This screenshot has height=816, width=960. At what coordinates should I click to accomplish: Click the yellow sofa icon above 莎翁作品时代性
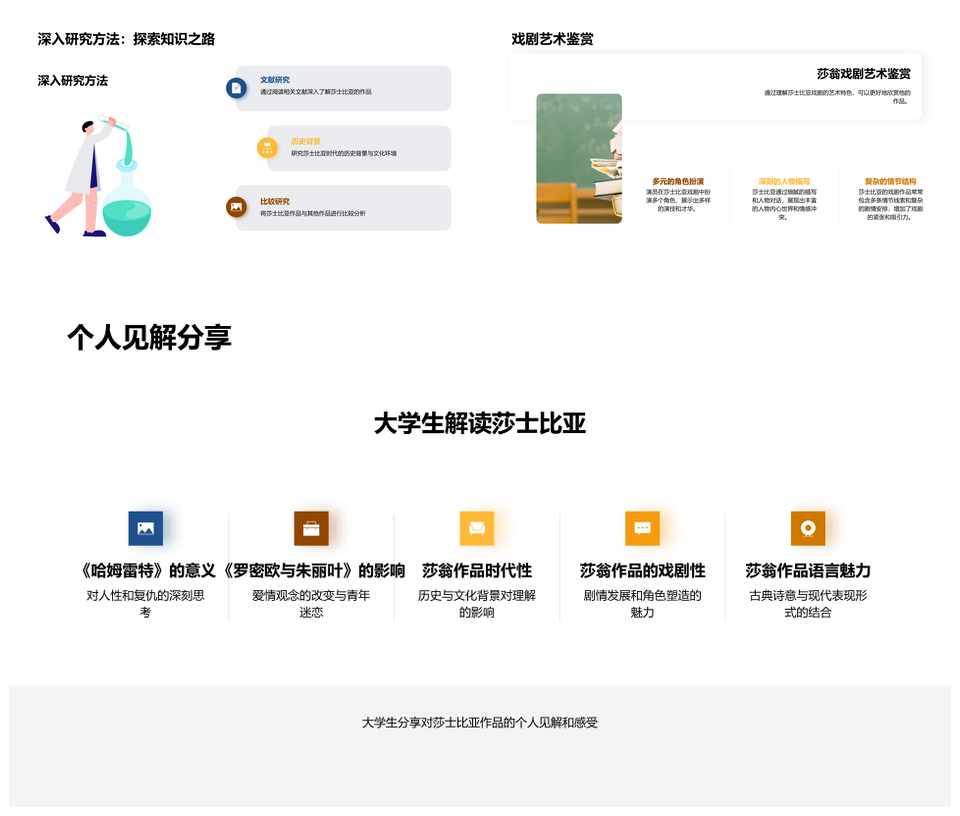tap(476, 528)
